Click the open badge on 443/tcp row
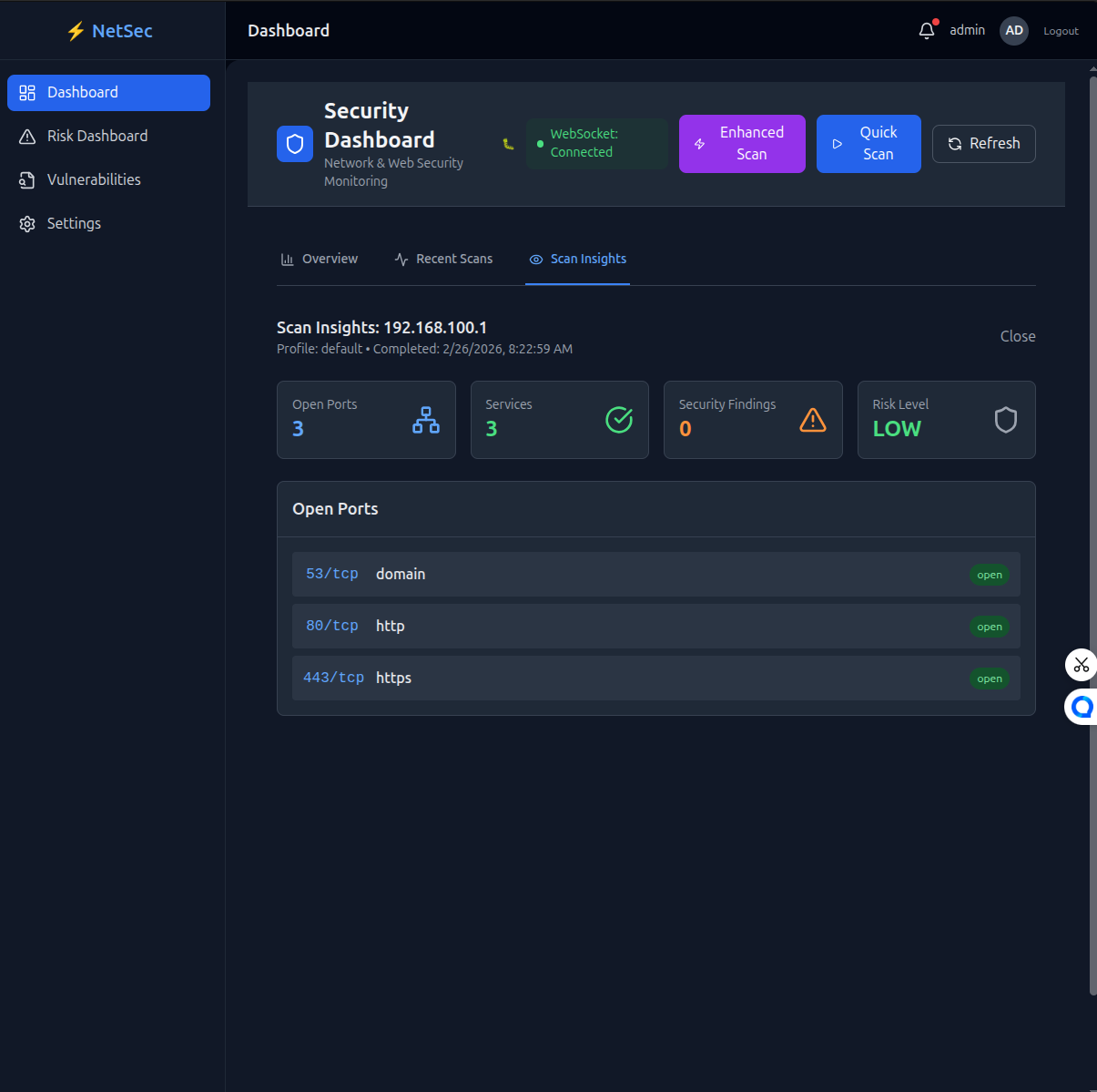 990,679
